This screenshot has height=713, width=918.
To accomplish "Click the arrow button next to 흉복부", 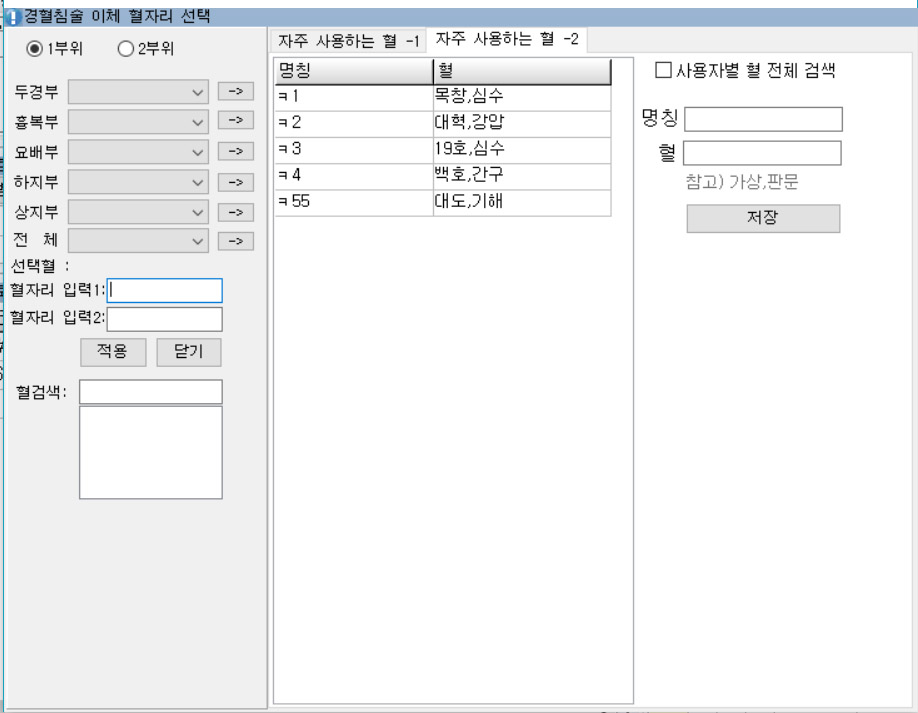I will pyautogui.click(x=235, y=121).
